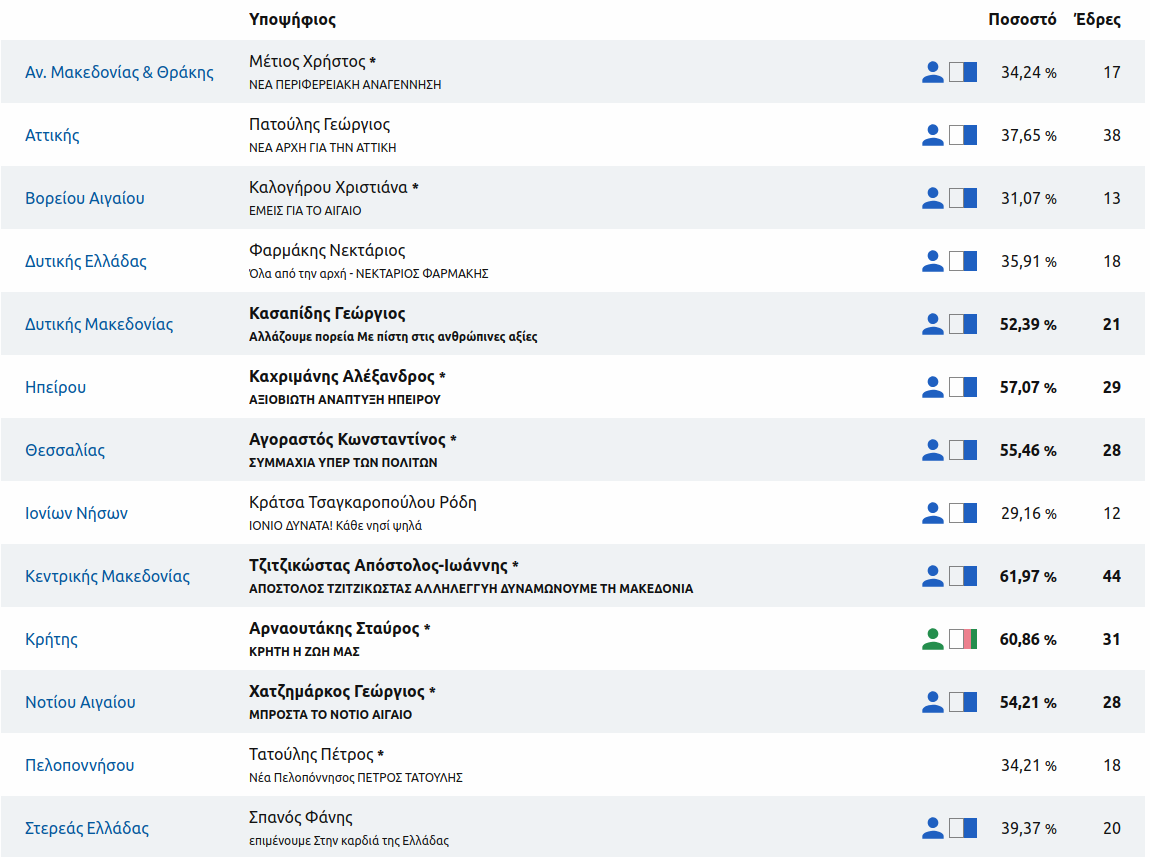Click the blue party color bar for Καλογήρου Χριστιάνα
This screenshot has width=1150, height=857.
point(963,198)
